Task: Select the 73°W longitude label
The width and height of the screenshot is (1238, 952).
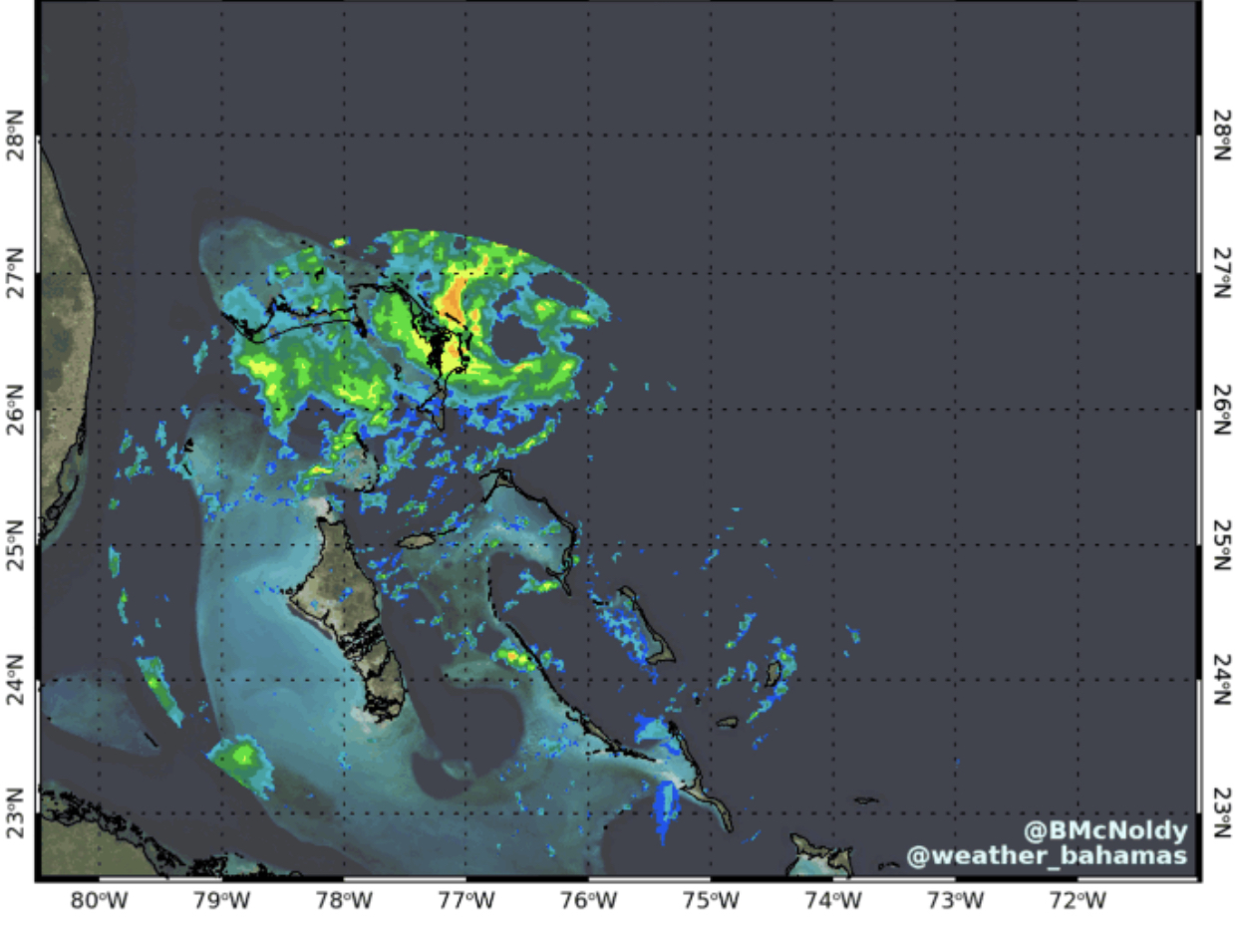Action: [955, 901]
